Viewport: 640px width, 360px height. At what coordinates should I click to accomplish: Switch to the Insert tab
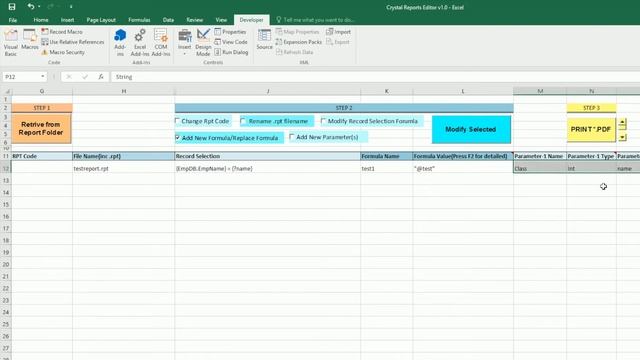point(67,20)
